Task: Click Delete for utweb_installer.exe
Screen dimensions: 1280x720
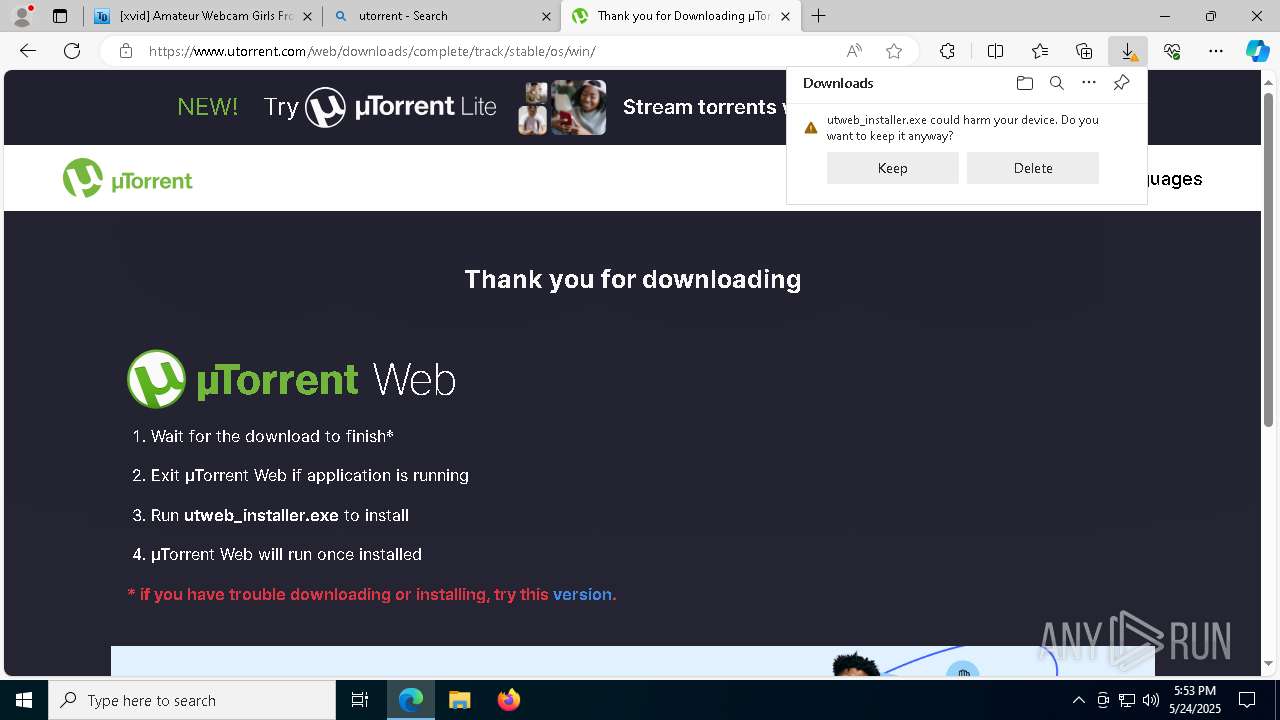Action: 1033,168
